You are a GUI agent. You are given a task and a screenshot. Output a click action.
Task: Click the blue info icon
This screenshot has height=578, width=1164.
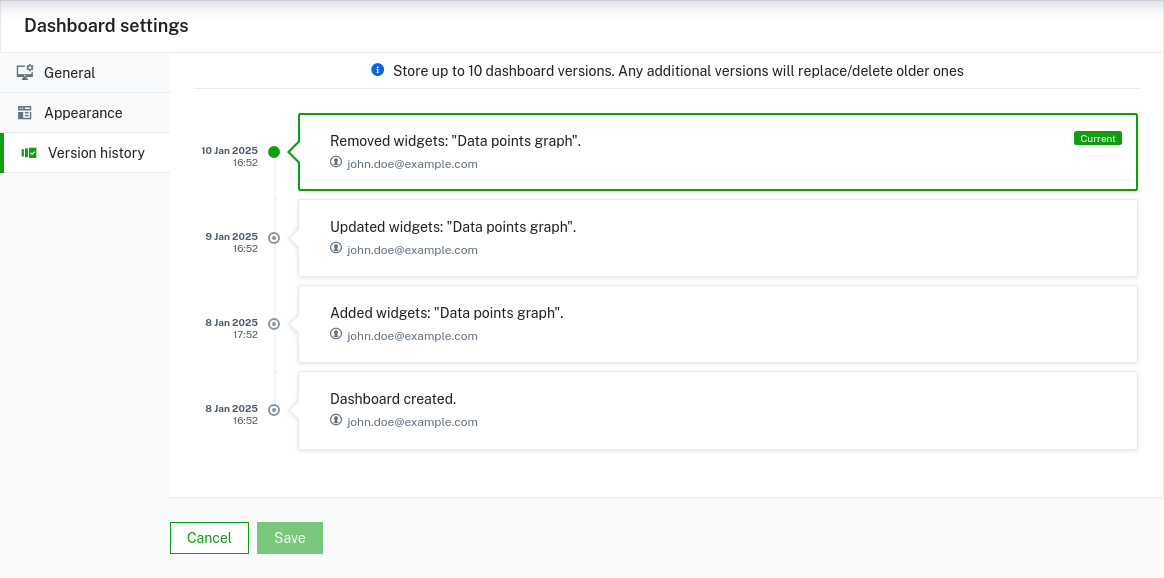tap(378, 70)
